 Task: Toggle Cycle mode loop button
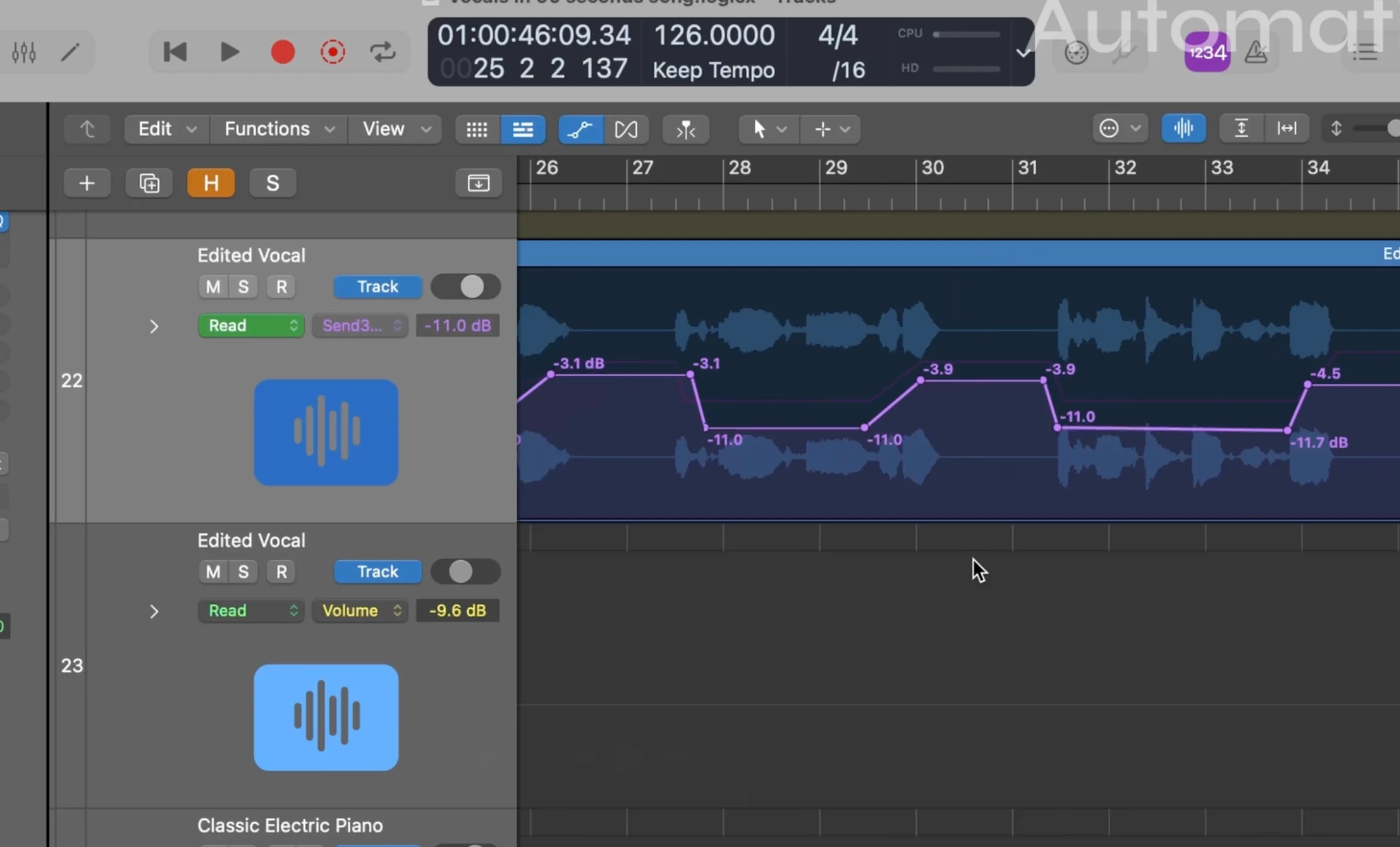coord(382,52)
